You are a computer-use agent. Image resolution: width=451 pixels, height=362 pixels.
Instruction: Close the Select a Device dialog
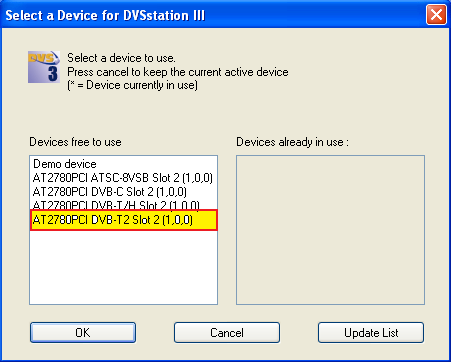pyautogui.click(x=436, y=15)
